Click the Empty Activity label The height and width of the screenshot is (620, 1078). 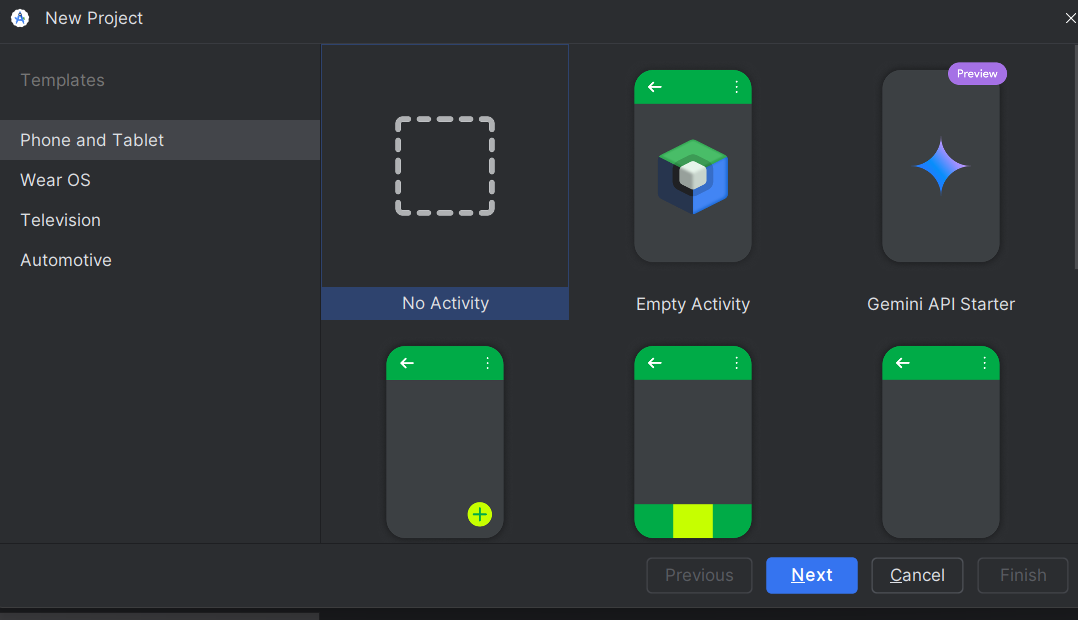point(692,304)
